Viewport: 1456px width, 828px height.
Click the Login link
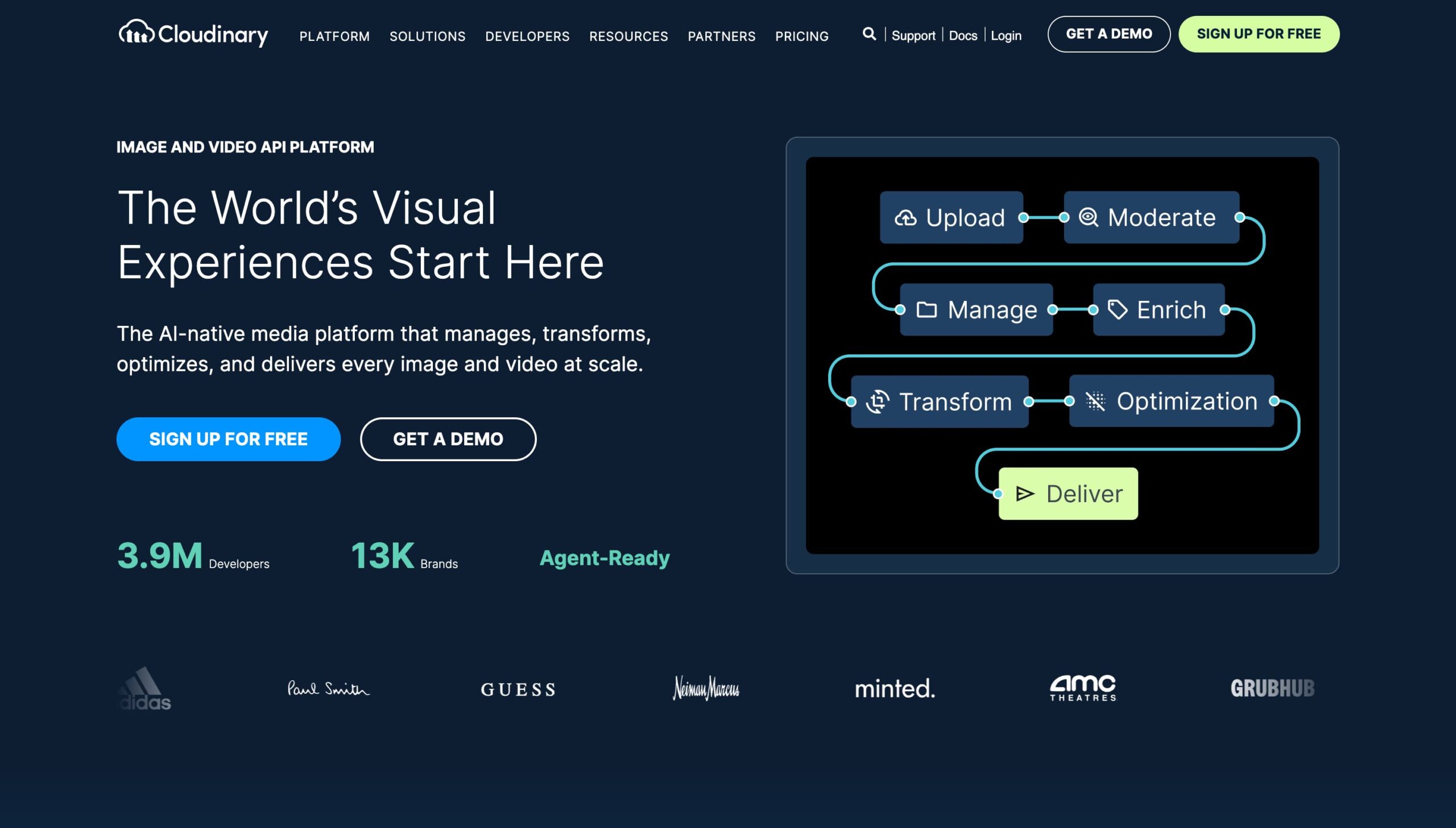click(x=1006, y=35)
